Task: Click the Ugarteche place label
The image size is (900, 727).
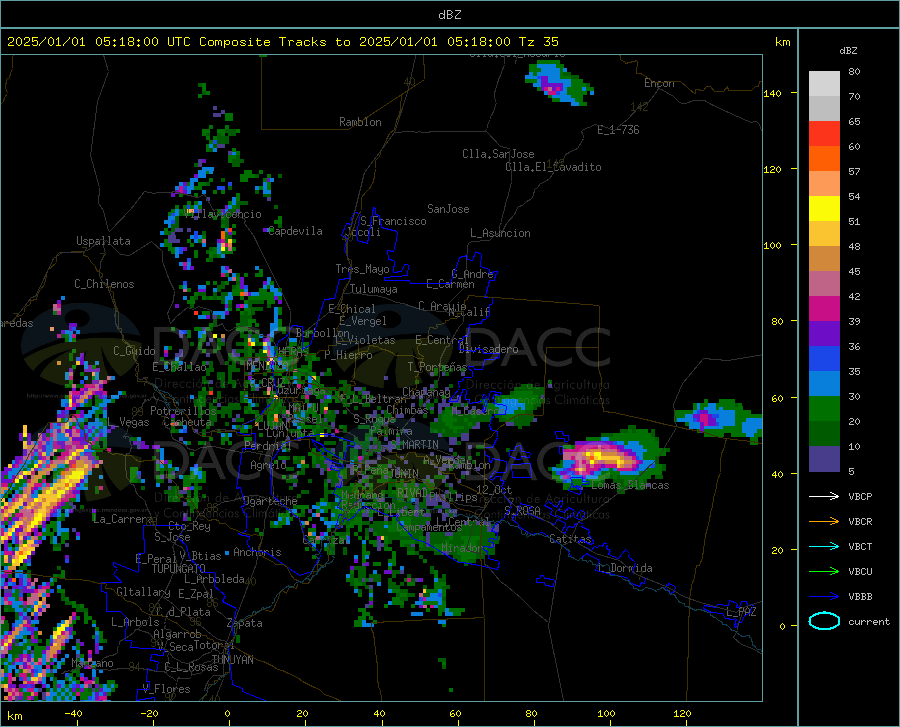Action: click(x=270, y=501)
